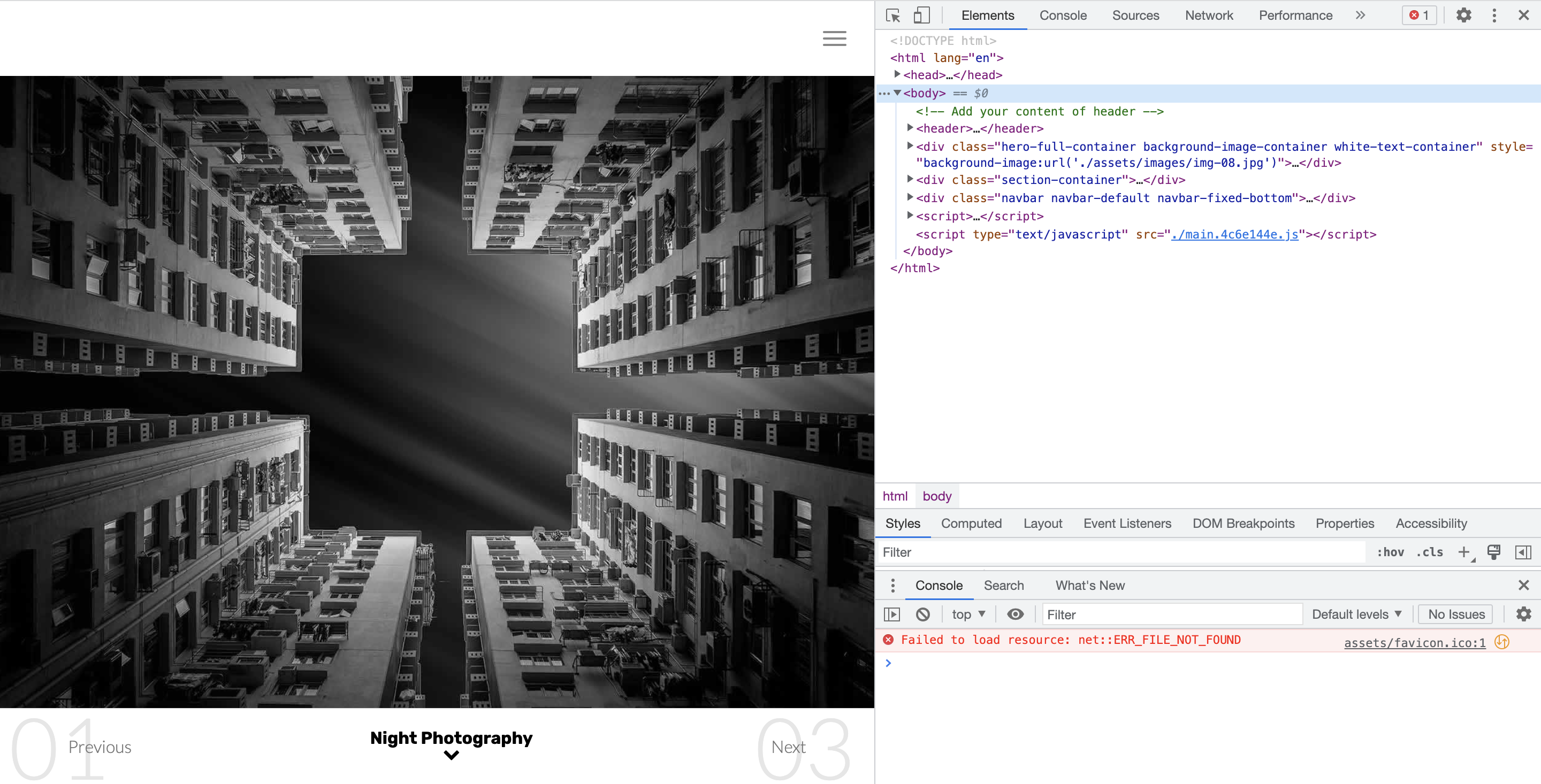
Task: Open the Performance tab
Action: (x=1295, y=16)
